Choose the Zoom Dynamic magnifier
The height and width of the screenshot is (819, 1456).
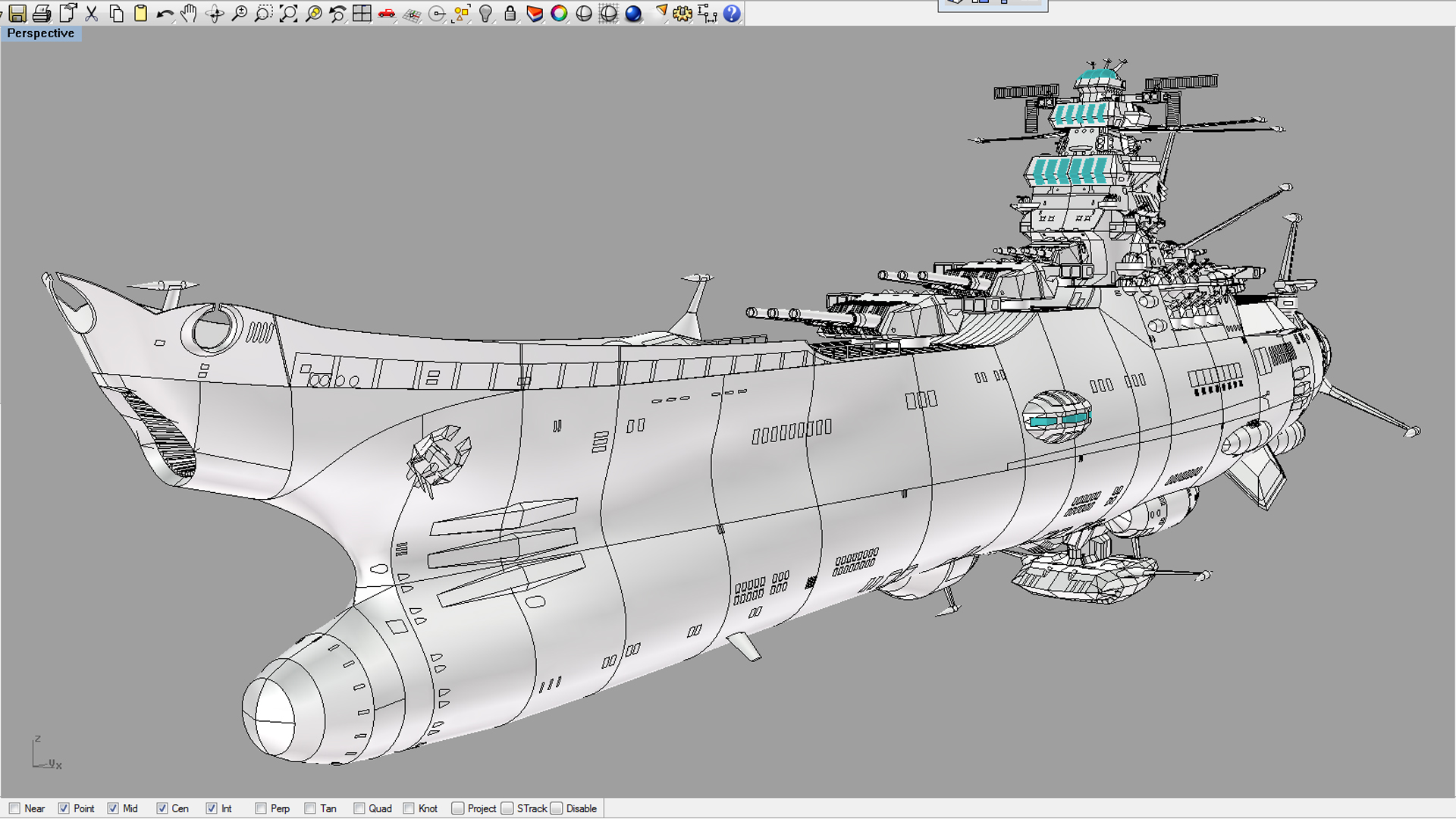point(239,13)
